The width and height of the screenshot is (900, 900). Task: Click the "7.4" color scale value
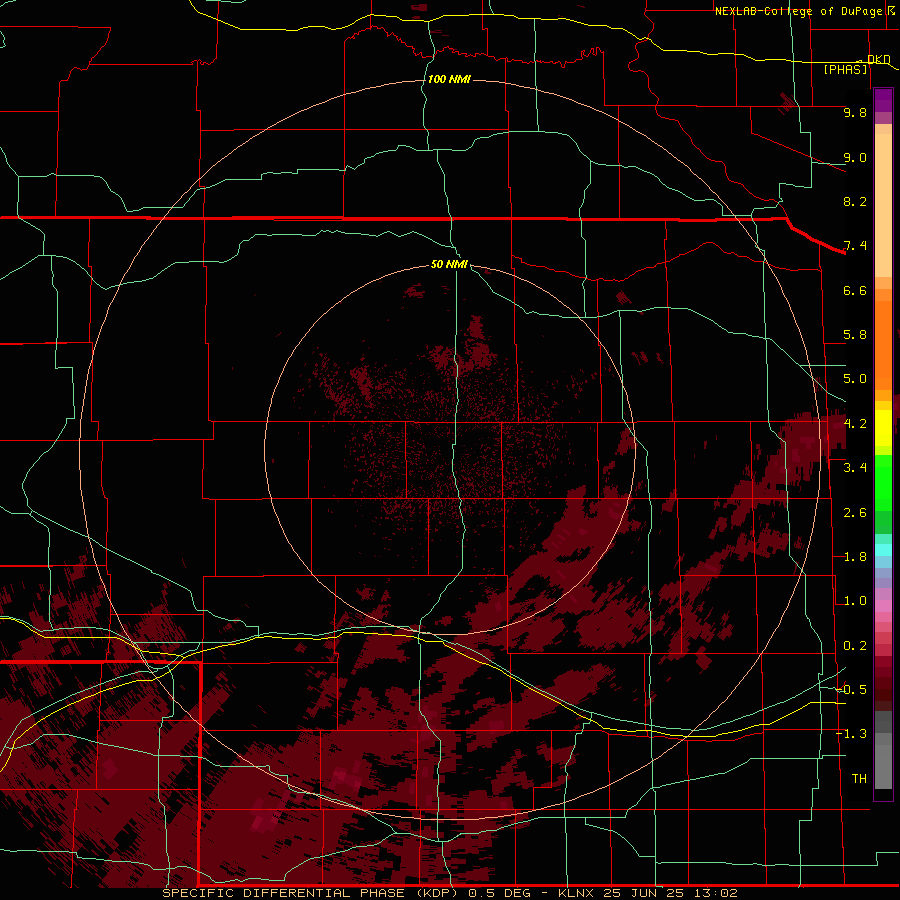click(x=855, y=246)
